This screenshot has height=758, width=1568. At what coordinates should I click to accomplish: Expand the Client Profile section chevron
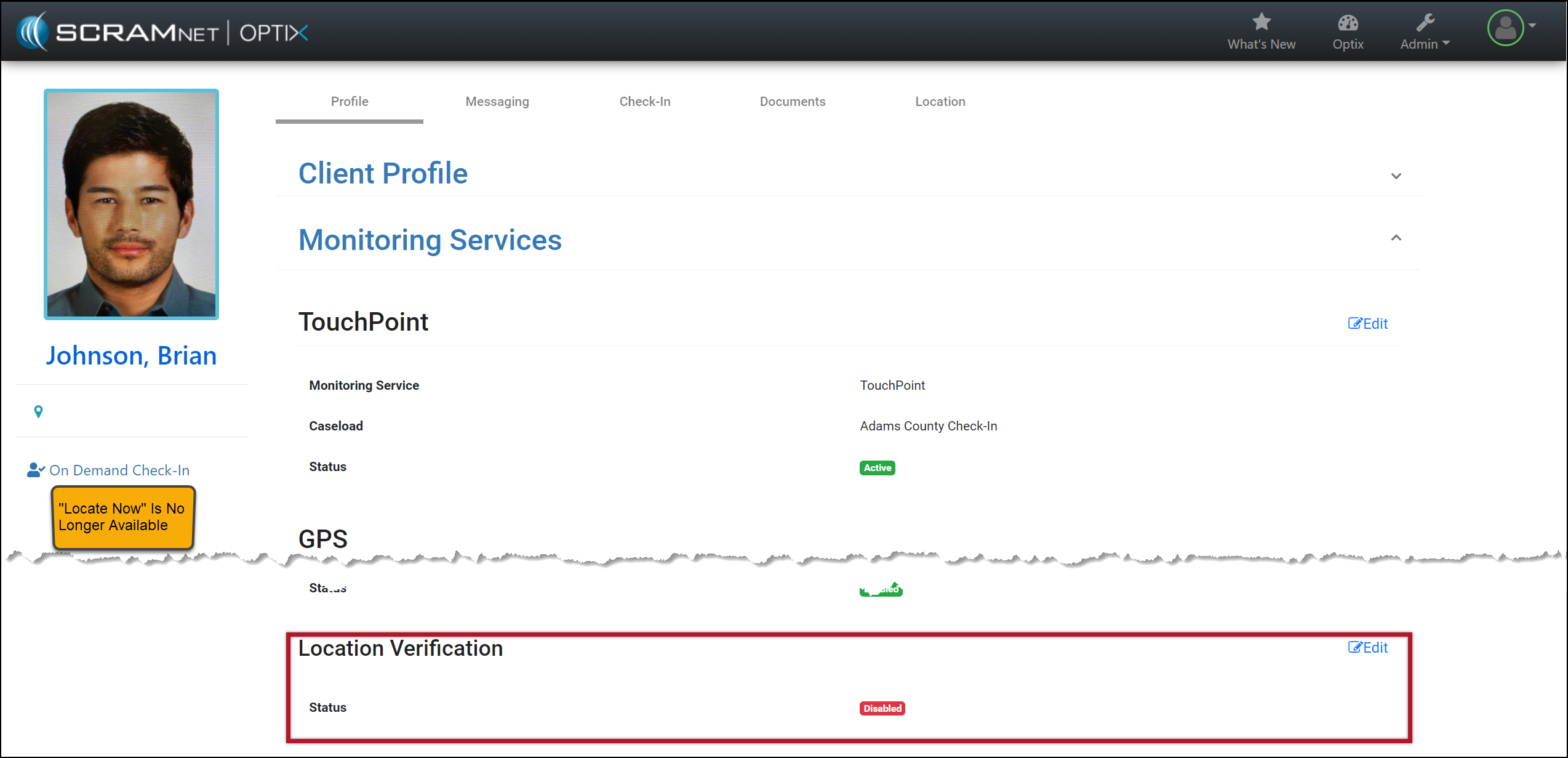tap(1396, 176)
